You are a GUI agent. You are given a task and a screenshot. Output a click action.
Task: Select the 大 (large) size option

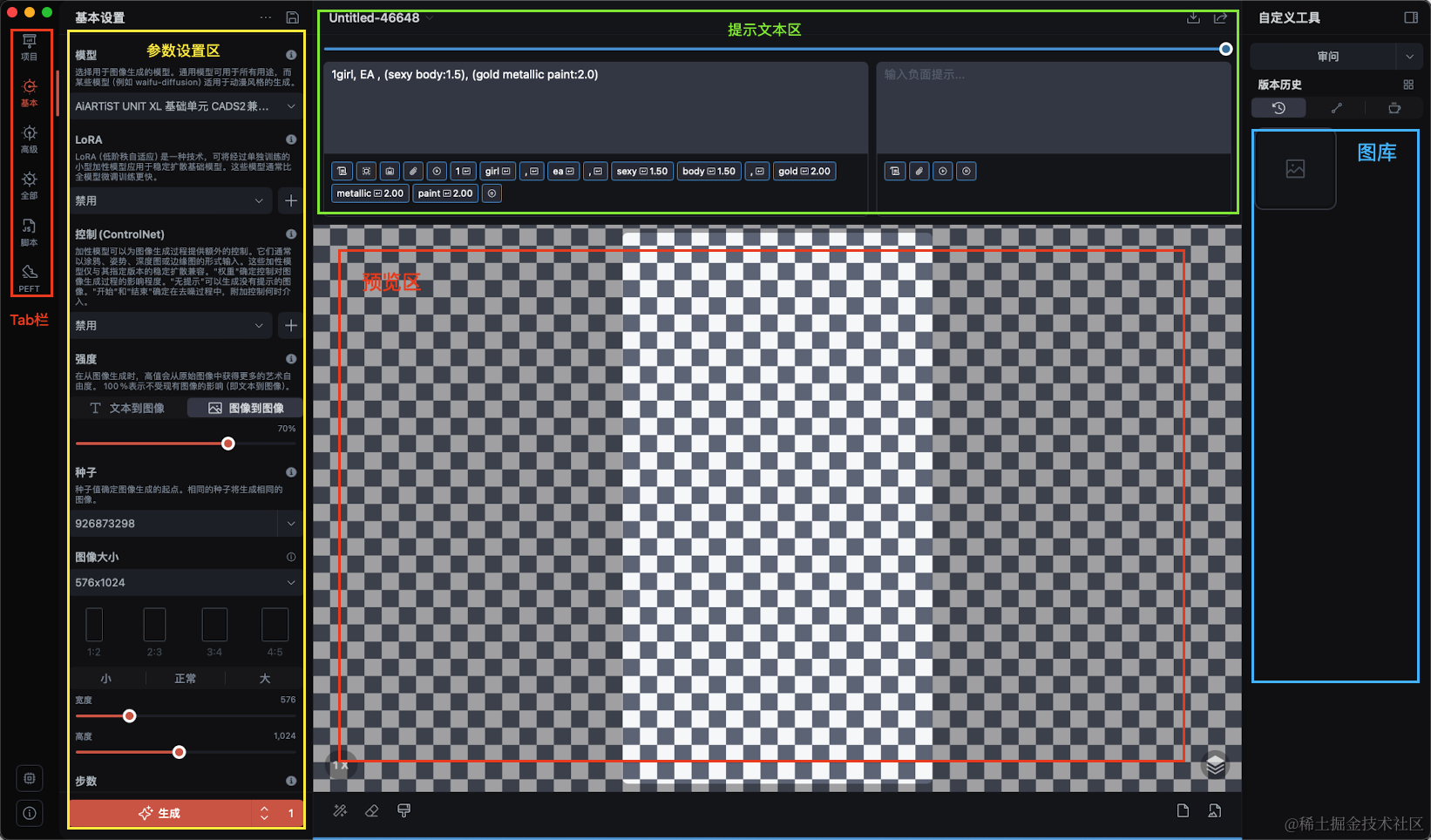click(x=265, y=678)
